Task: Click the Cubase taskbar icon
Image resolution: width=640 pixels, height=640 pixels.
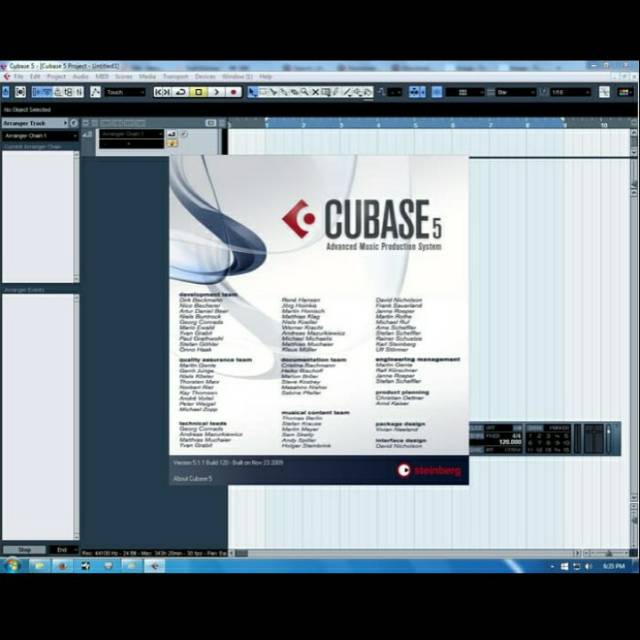Action: pos(154,566)
